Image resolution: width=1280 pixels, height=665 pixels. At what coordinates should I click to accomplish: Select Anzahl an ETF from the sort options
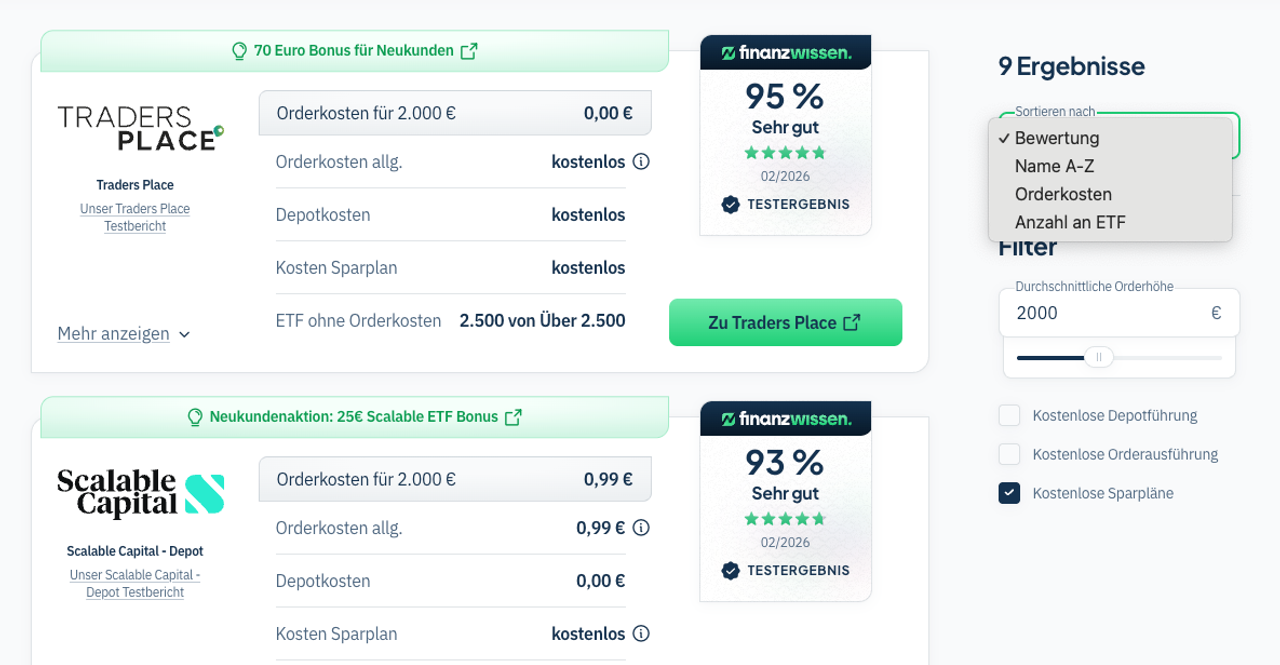pyautogui.click(x=1069, y=222)
